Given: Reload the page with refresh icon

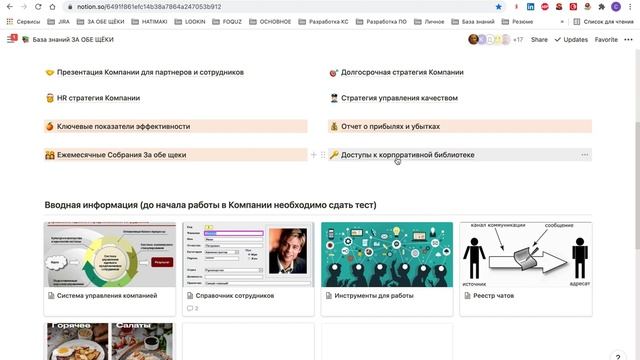Looking at the screenshot, I should click(38, 7).
